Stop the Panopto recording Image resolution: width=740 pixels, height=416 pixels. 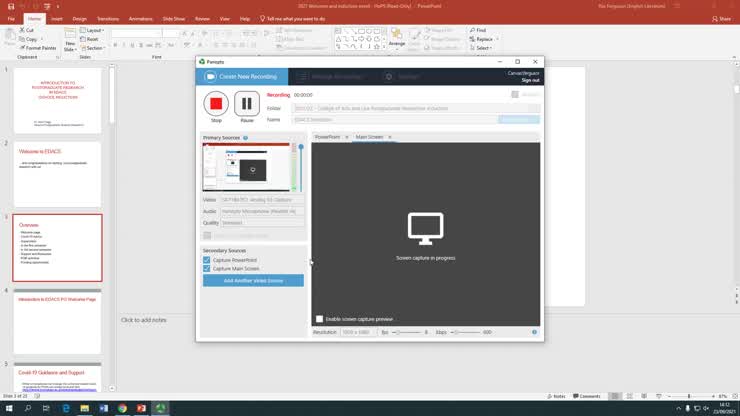coord(216,104)
